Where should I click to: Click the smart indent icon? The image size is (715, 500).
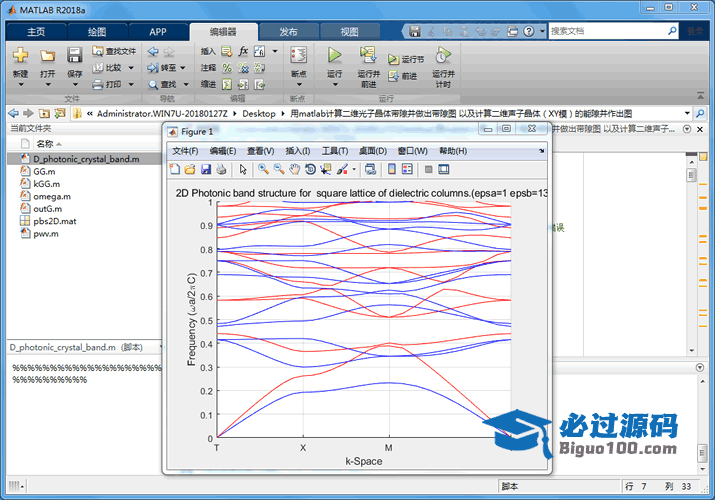click(x=227, y=84)
